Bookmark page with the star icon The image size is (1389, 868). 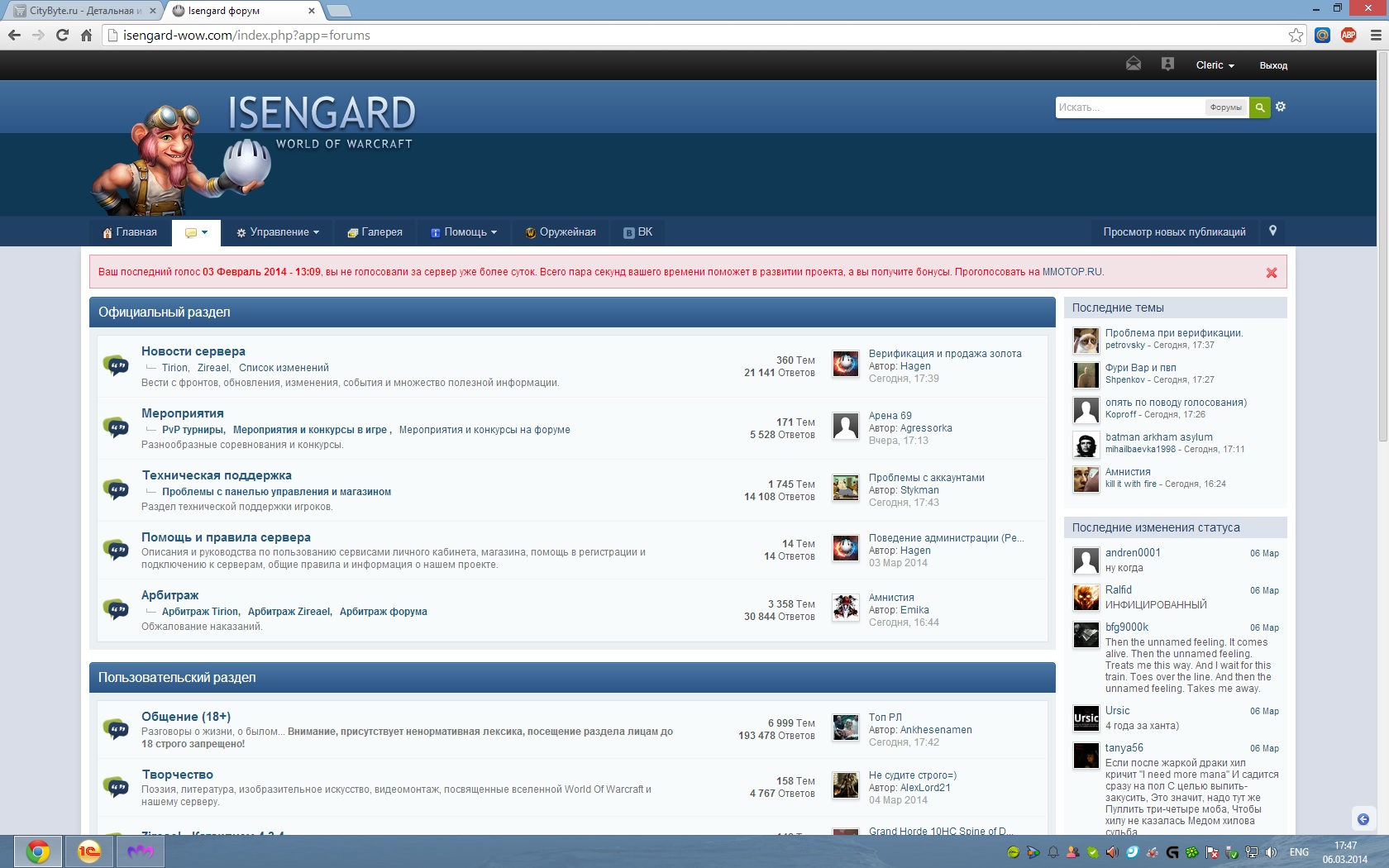point(1296,35)
